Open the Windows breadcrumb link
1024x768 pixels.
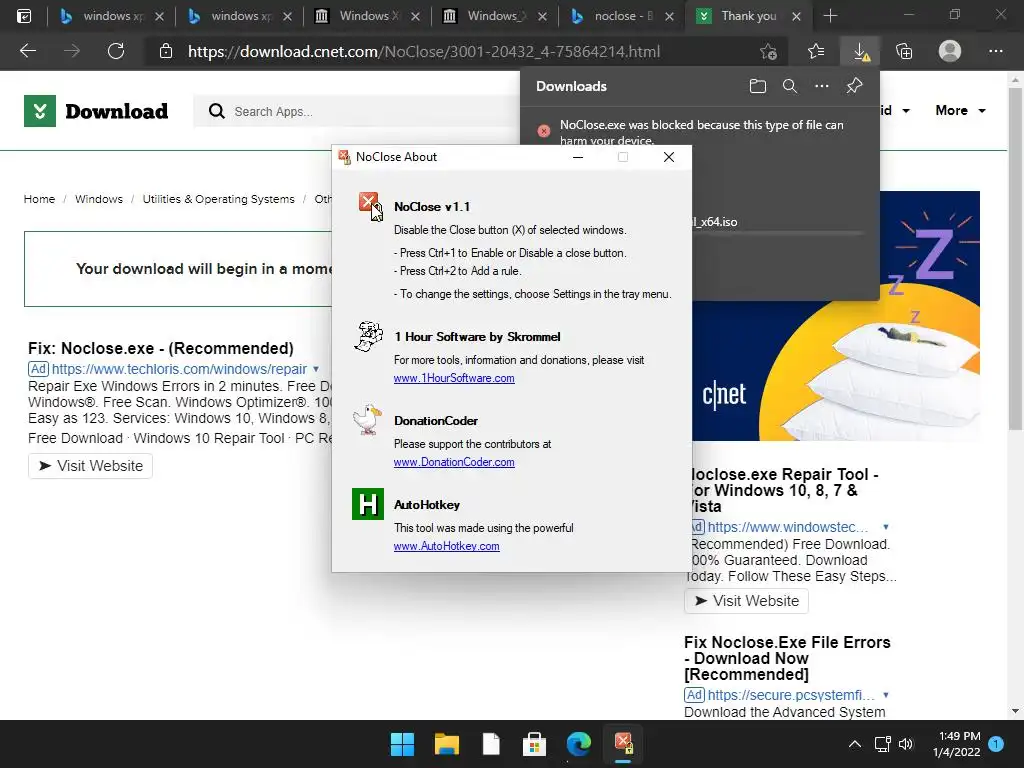pyautogui.click(x=99, y=199)
